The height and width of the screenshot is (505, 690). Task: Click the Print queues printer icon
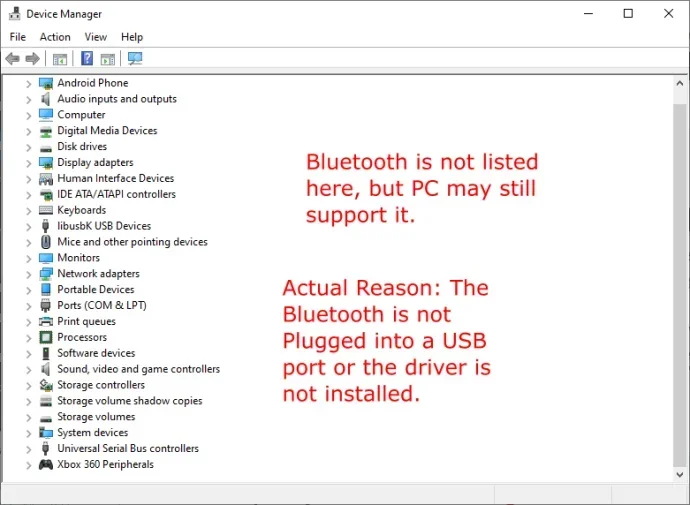pyautogui.click(x=46, y=322)
